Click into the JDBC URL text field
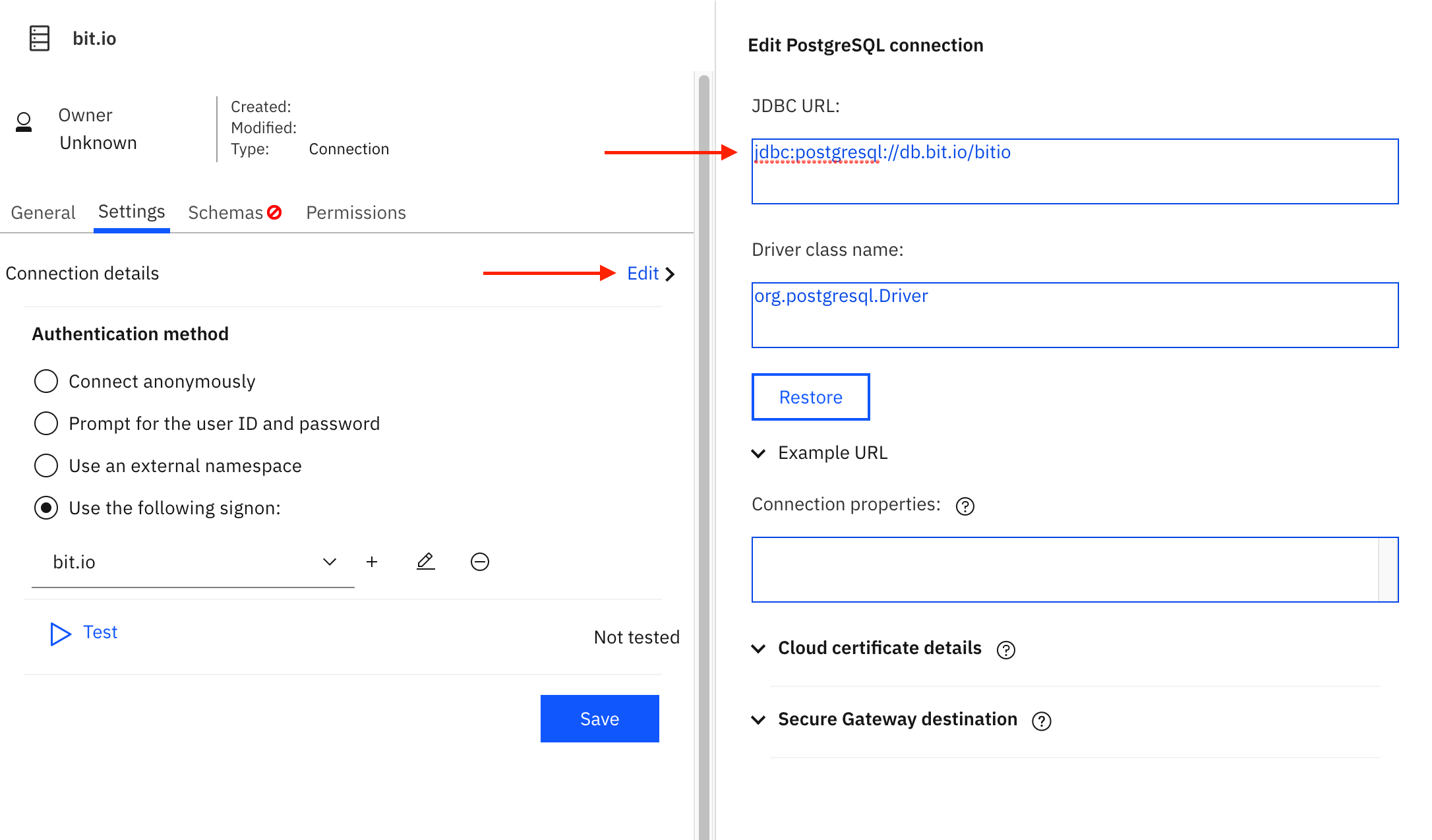Image resolution: width=1432 pixels, height=840 pixels. tap(1075, 171)
